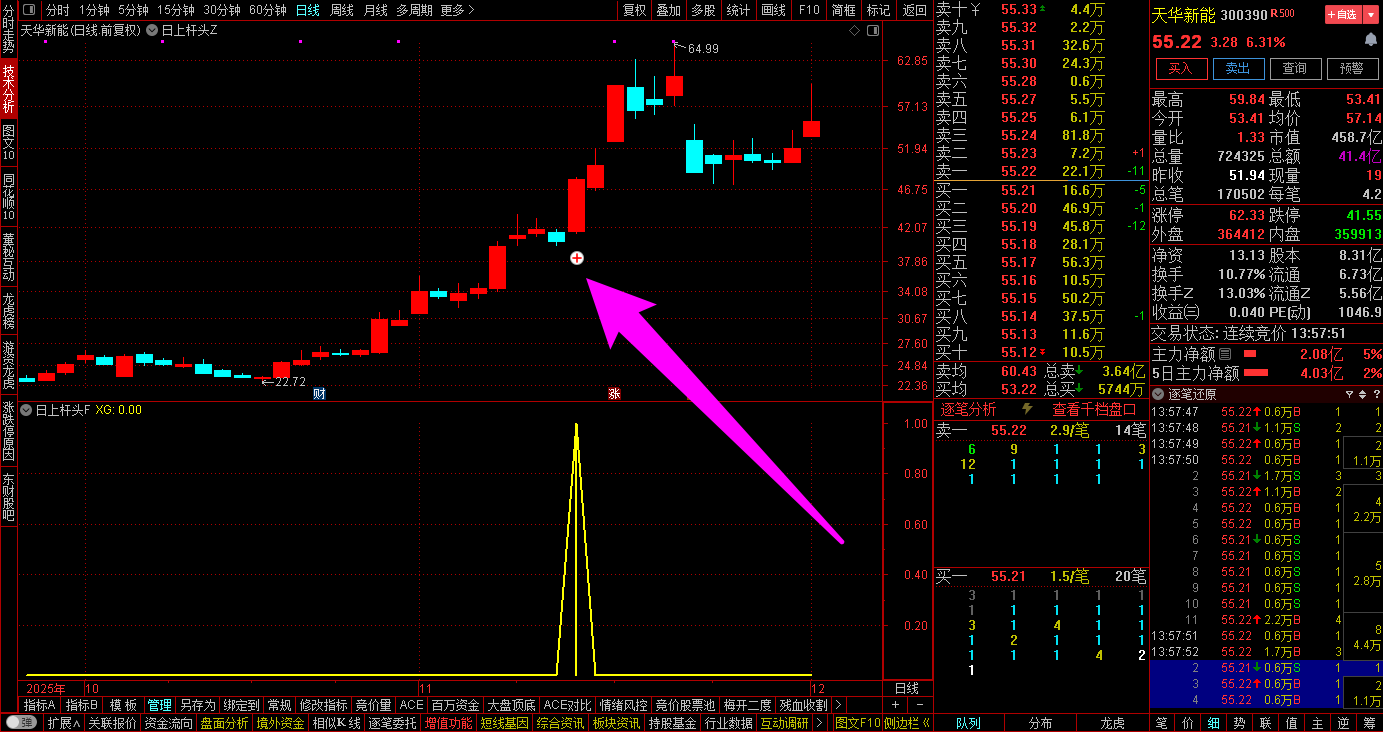Add stock with +自选 button
The width and height of the screenshot is (1383, 732).
[x=1341, y=15]
